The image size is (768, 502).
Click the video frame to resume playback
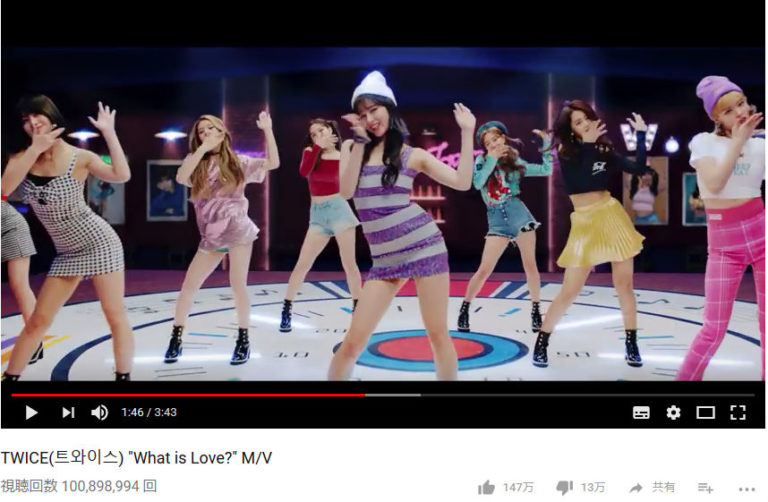(x=383, y=213)
